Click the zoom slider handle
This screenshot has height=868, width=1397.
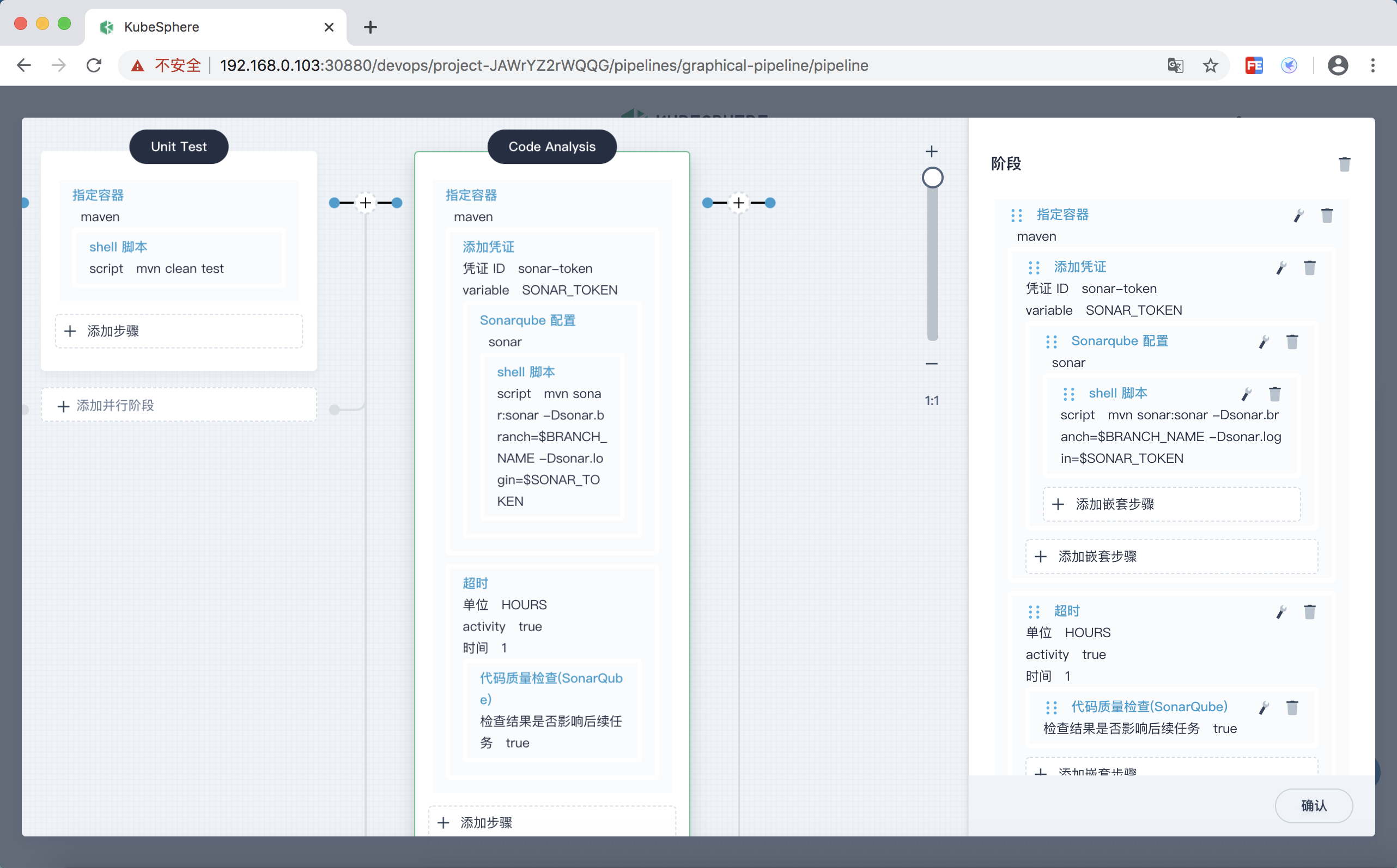coord(932,178)
